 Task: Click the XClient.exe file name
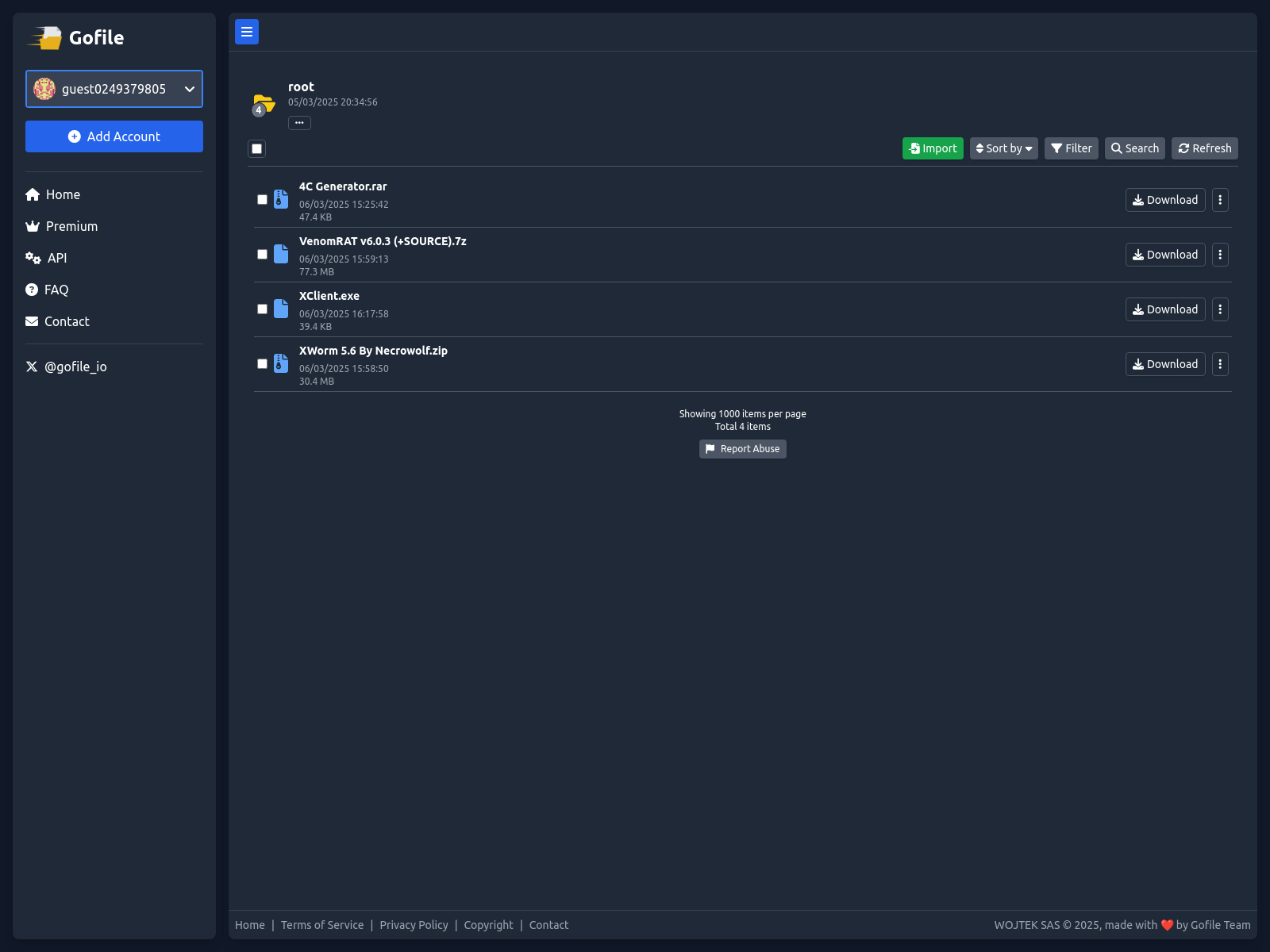(329, 296)
